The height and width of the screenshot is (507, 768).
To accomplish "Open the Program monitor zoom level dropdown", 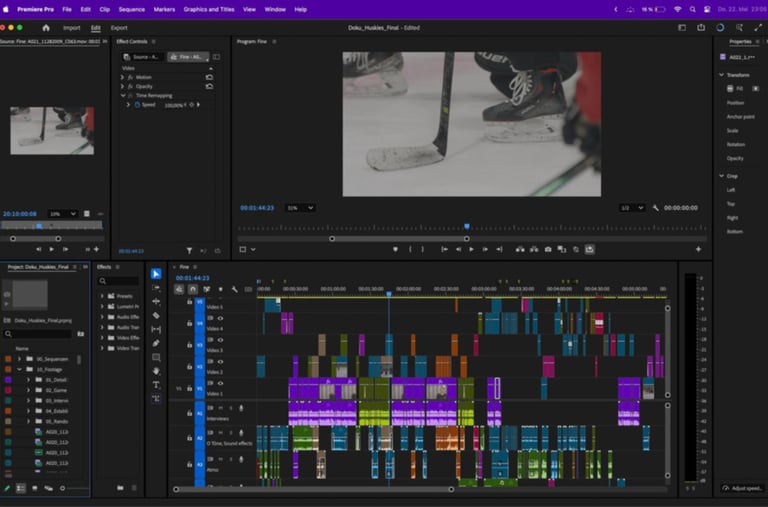I will pos(300,208).
